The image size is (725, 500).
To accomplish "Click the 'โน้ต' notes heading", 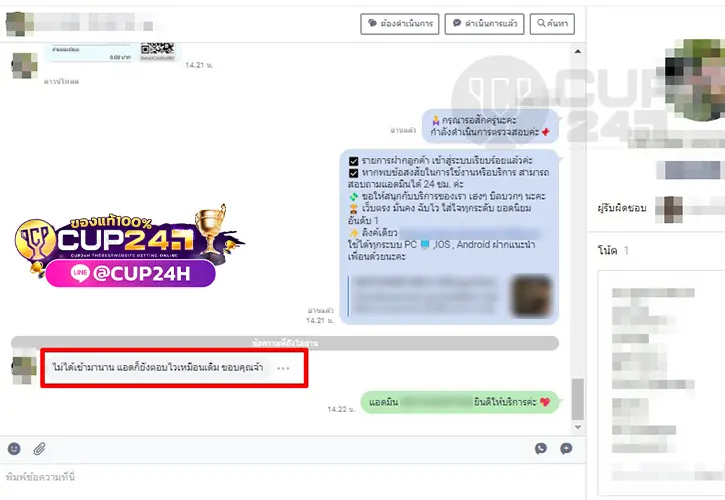I will point(607,251).
